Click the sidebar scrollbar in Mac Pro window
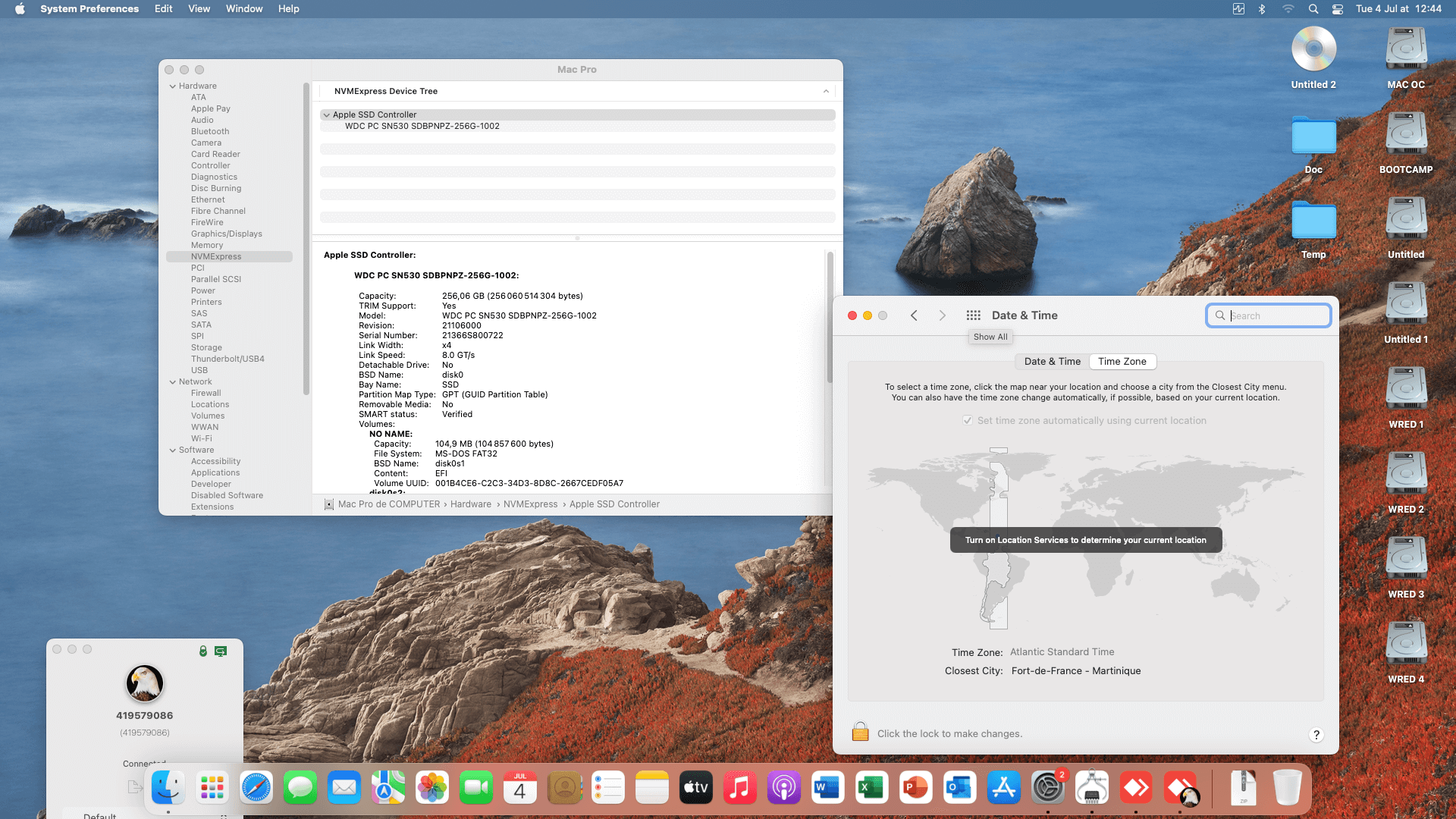The width and height of the screenshot is (1456, 819). (x=306, y=239)
